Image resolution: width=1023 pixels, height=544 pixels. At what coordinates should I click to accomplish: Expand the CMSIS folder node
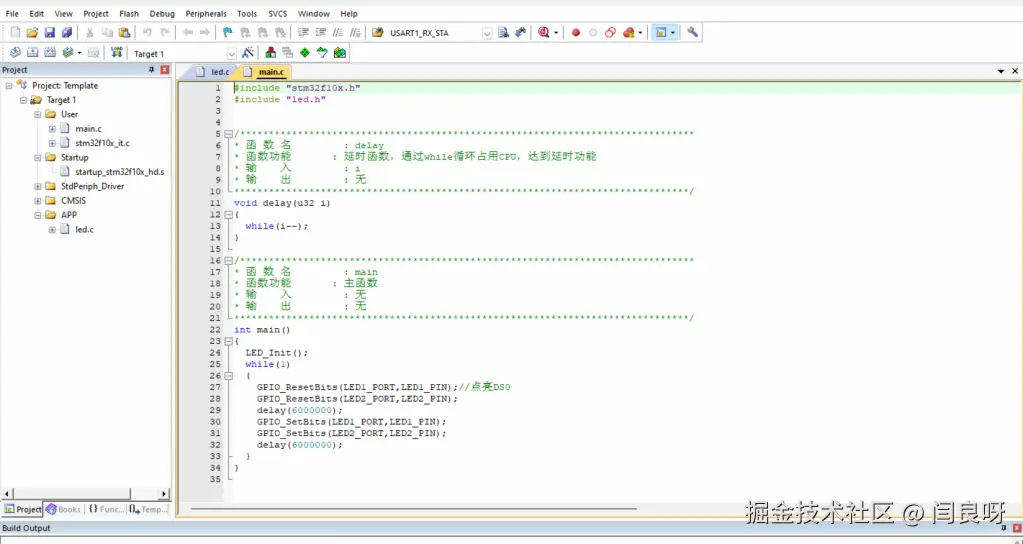38,200
